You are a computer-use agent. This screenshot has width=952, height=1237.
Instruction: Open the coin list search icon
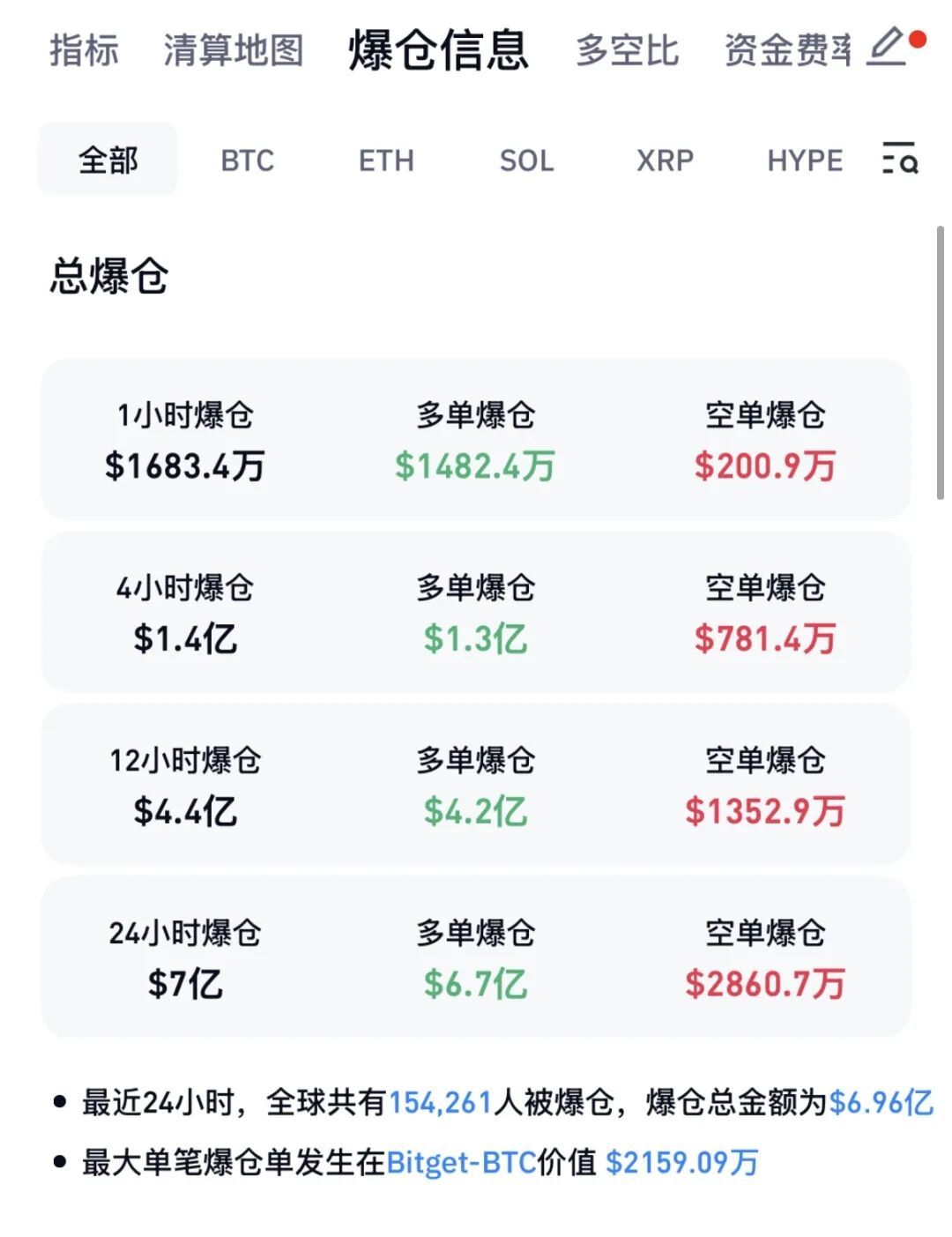tap(900, 159)
